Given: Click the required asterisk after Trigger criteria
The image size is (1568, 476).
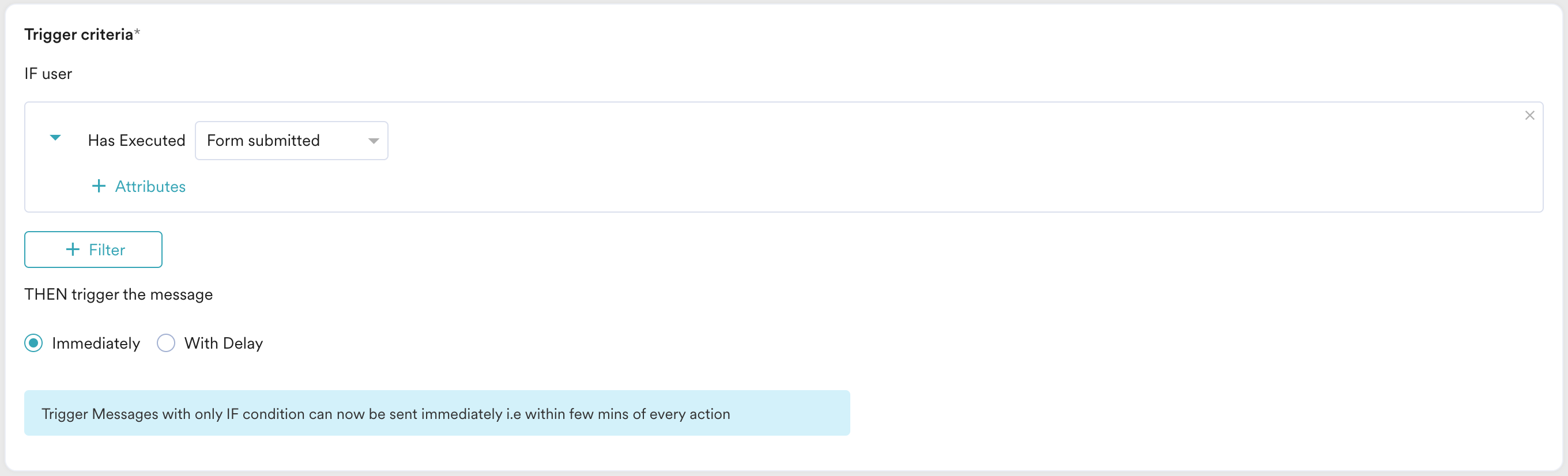Looking at the screenshot, I should (x=137, y=32).
